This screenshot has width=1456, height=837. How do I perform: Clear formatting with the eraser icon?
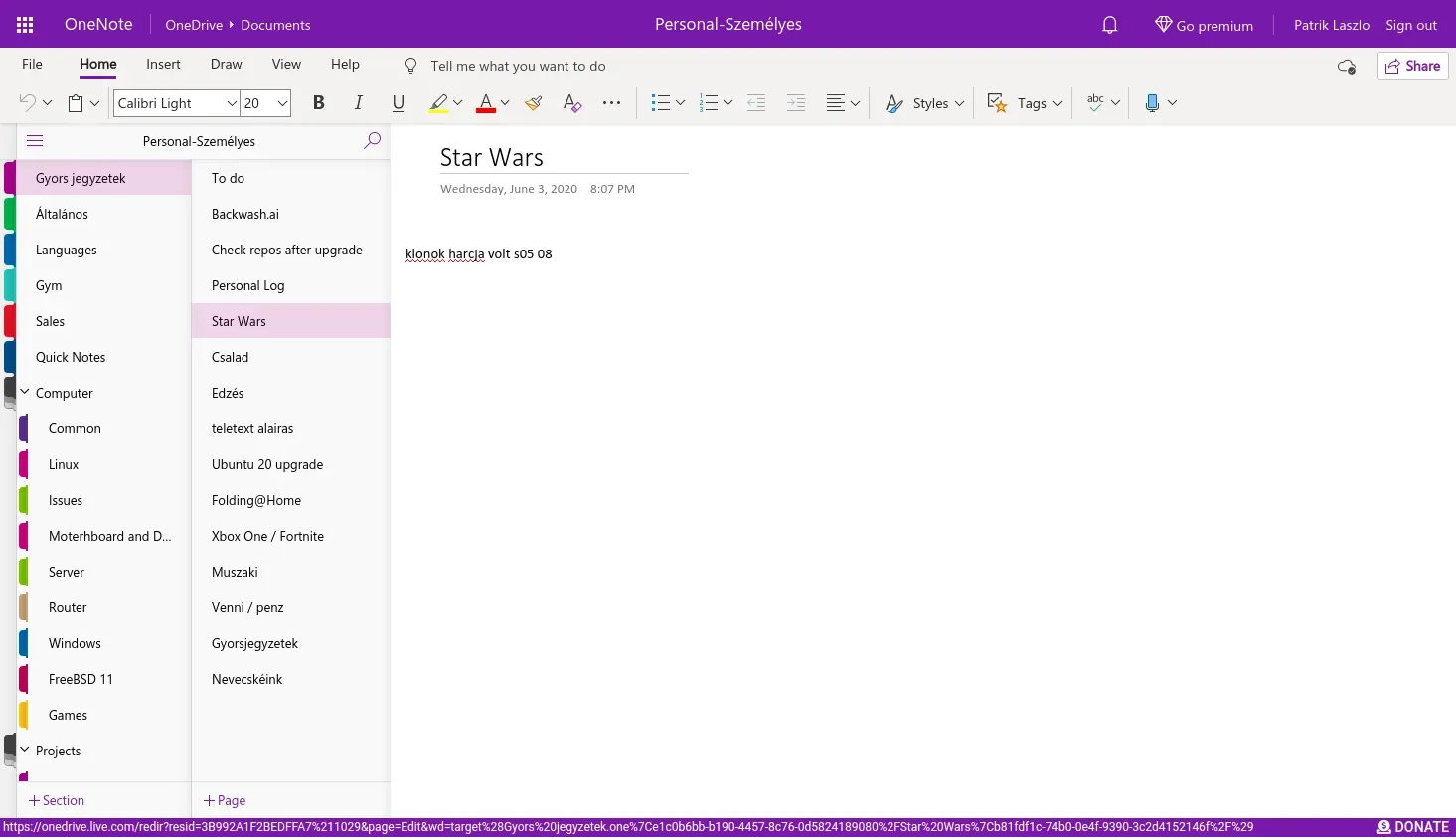click(572, 102)
